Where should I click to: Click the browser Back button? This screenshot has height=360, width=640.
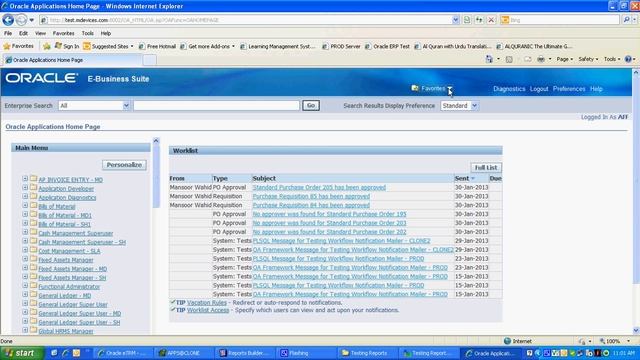coord(8,20)
